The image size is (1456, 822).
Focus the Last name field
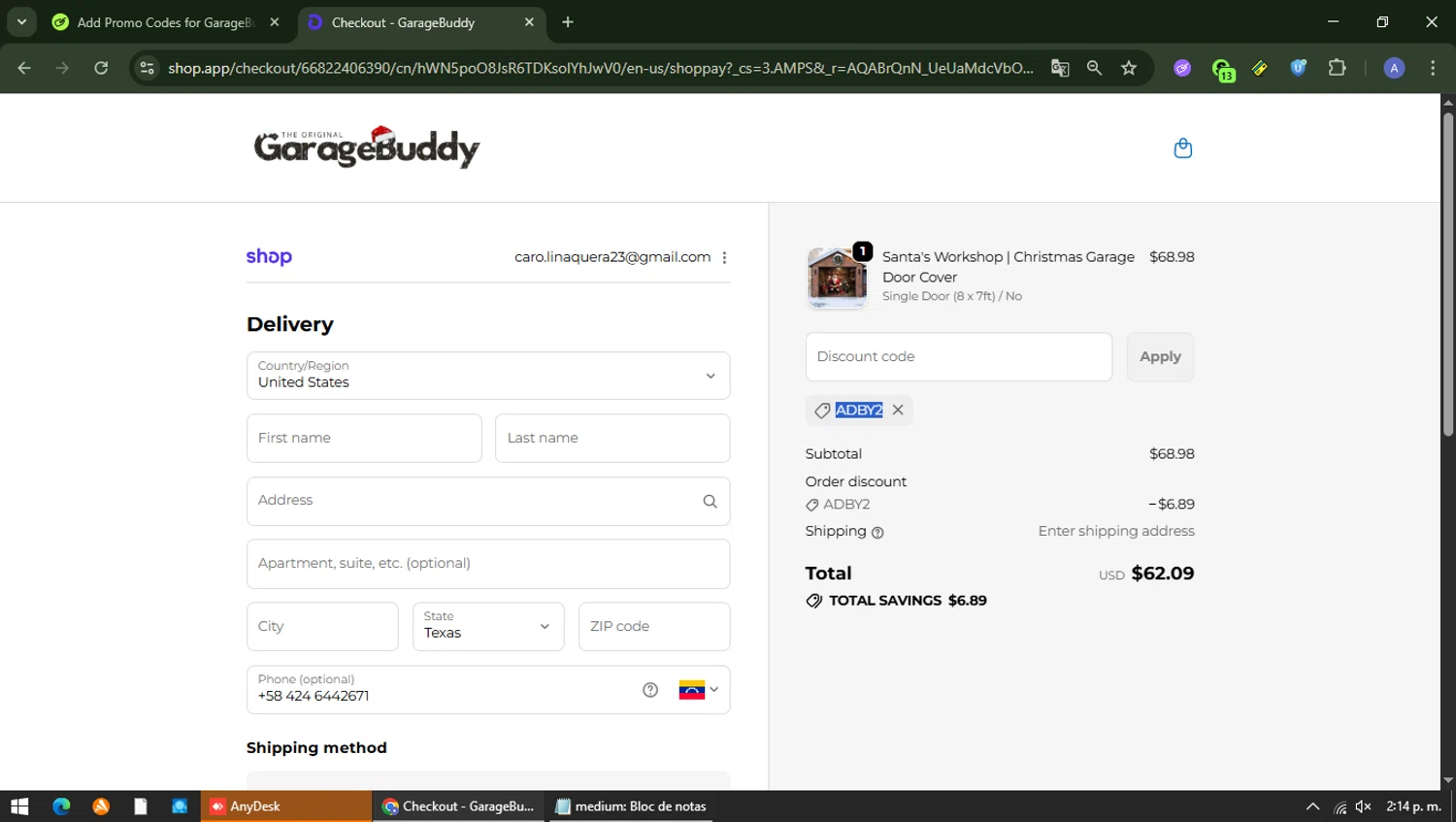(612, 438)
